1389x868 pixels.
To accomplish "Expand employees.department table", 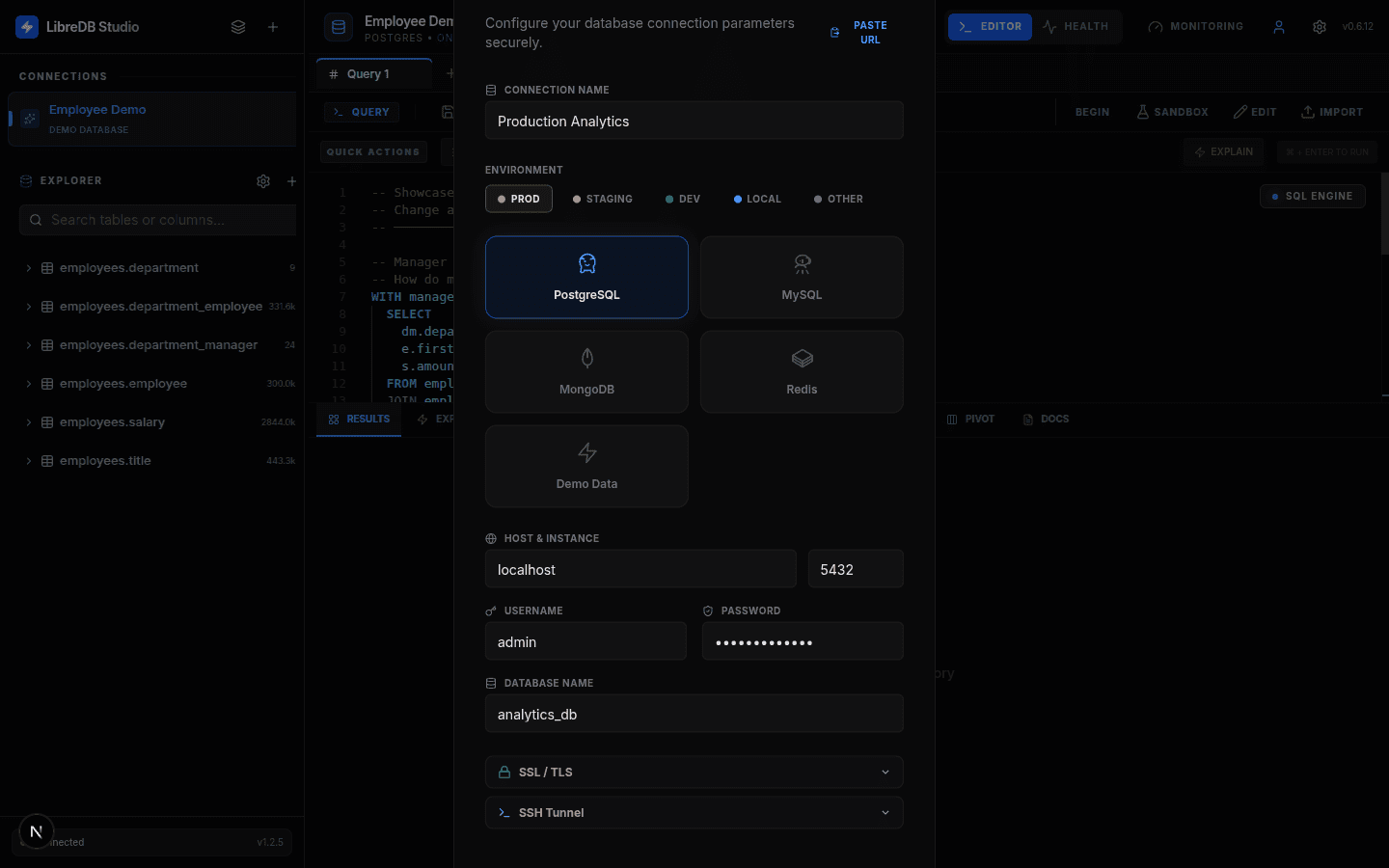I will (x=29, y=268).
